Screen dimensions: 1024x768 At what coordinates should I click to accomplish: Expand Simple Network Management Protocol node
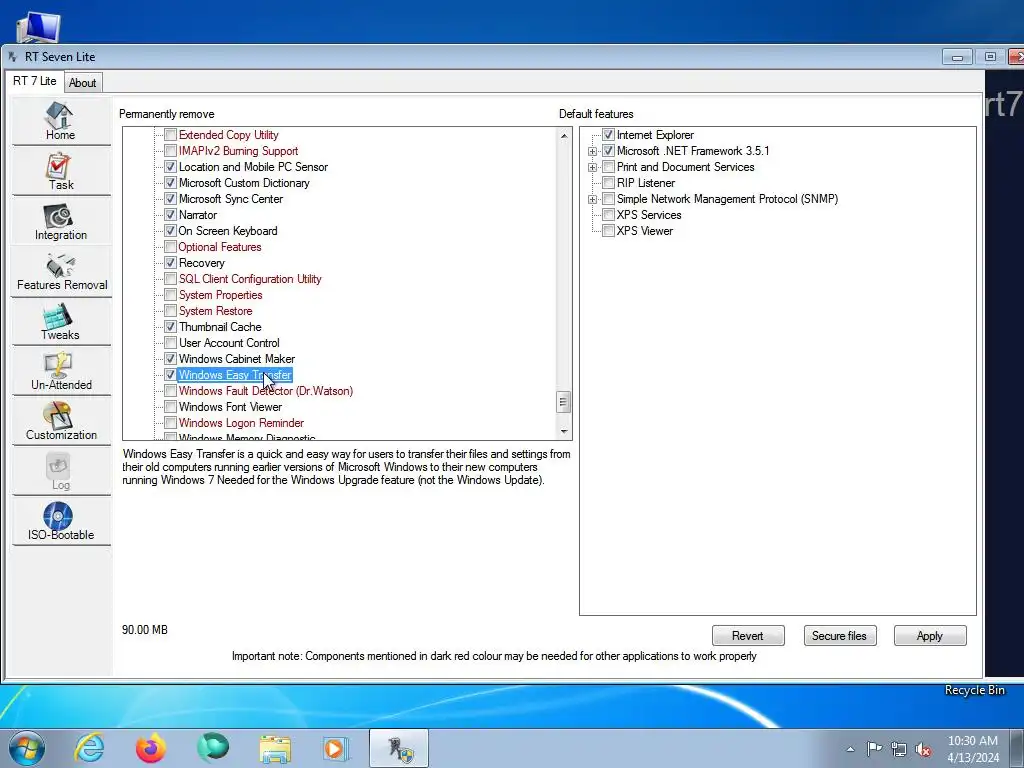pyautogui.click(x=592, y=199)
